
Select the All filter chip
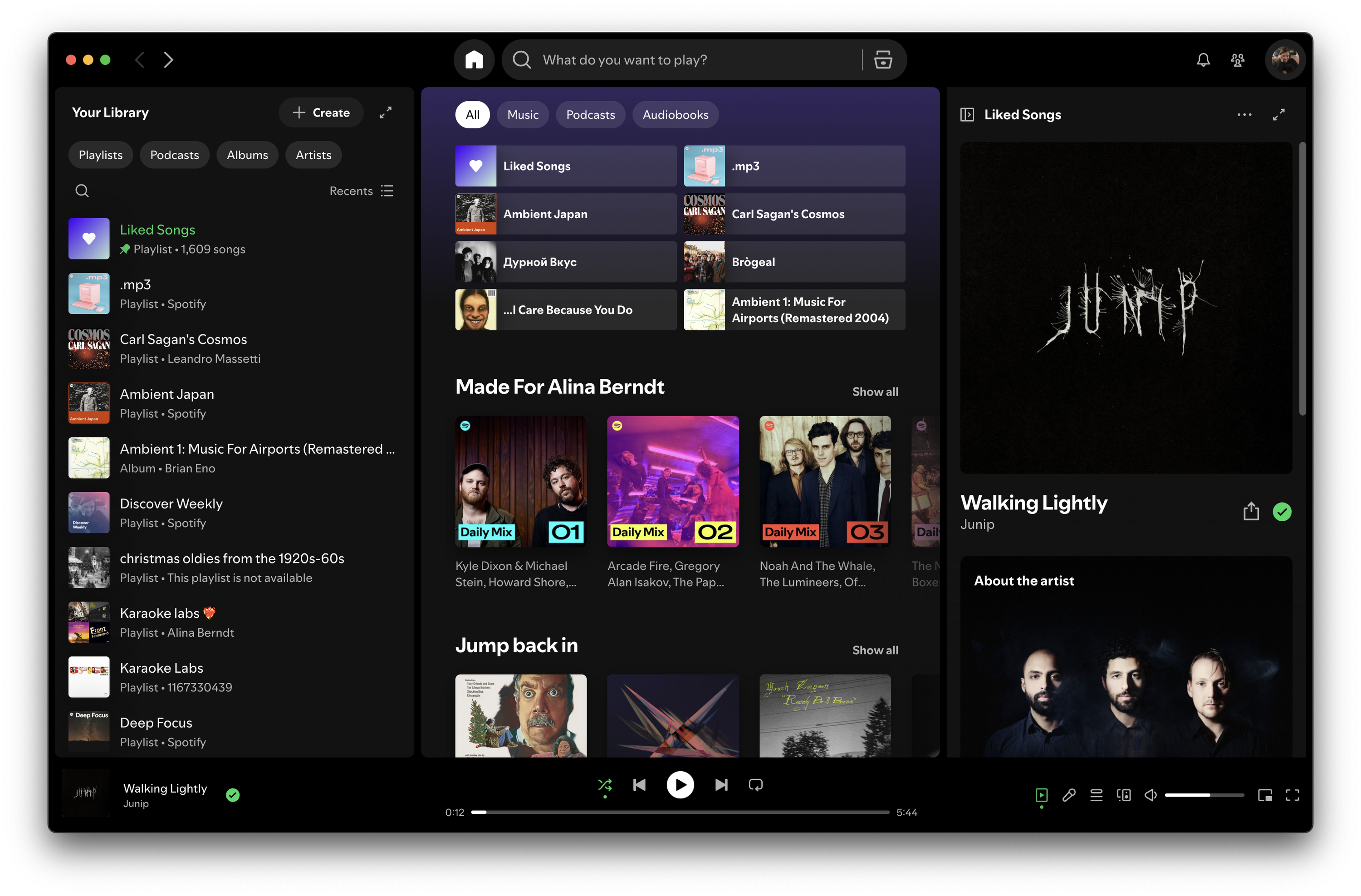tap(472, 114)
